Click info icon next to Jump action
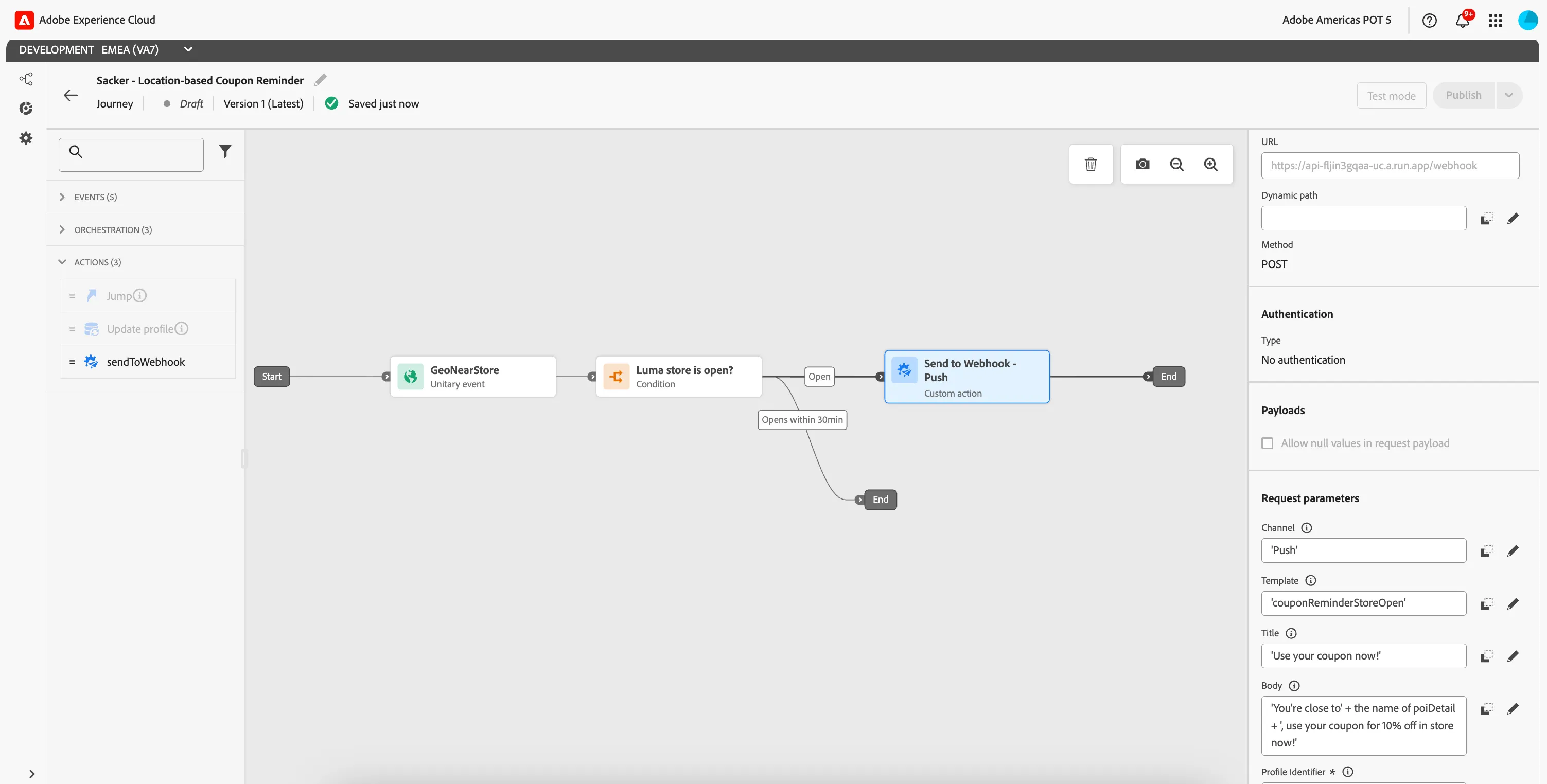Screen dimensions: 1547x784 click(x=139, y=295)
